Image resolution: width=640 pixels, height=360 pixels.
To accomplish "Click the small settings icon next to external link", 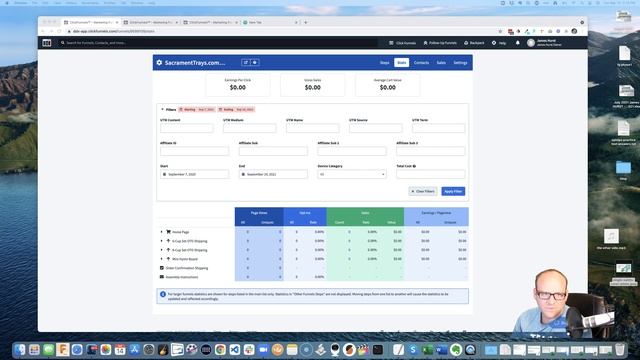I will 255,62.
